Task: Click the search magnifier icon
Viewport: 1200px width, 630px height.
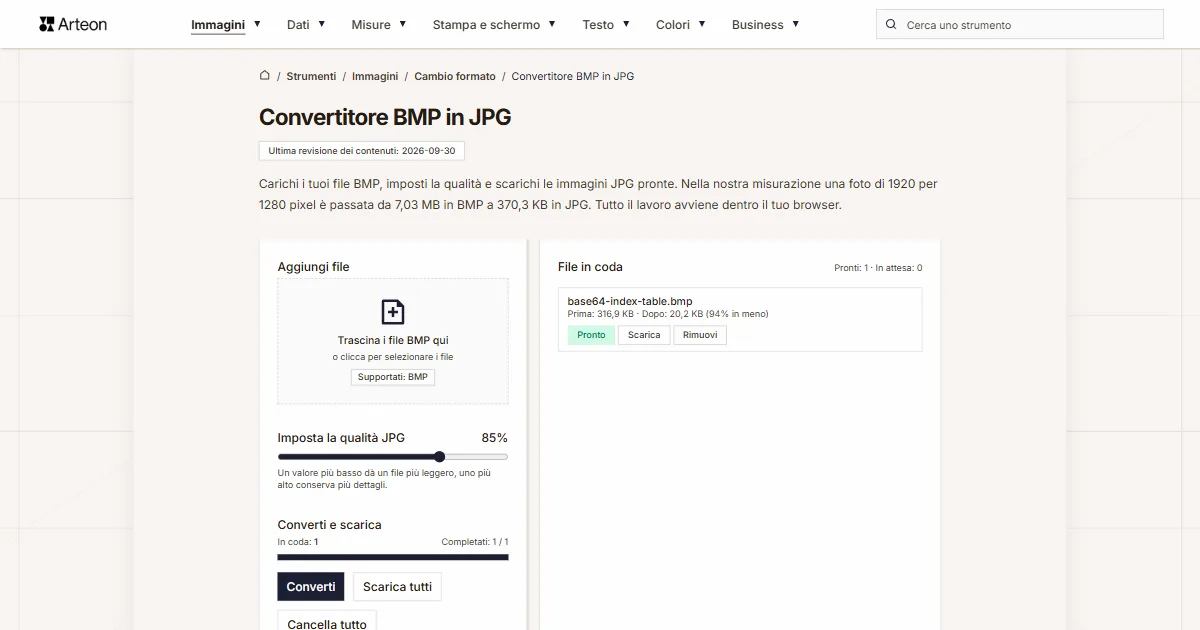Action: point(892,25)
